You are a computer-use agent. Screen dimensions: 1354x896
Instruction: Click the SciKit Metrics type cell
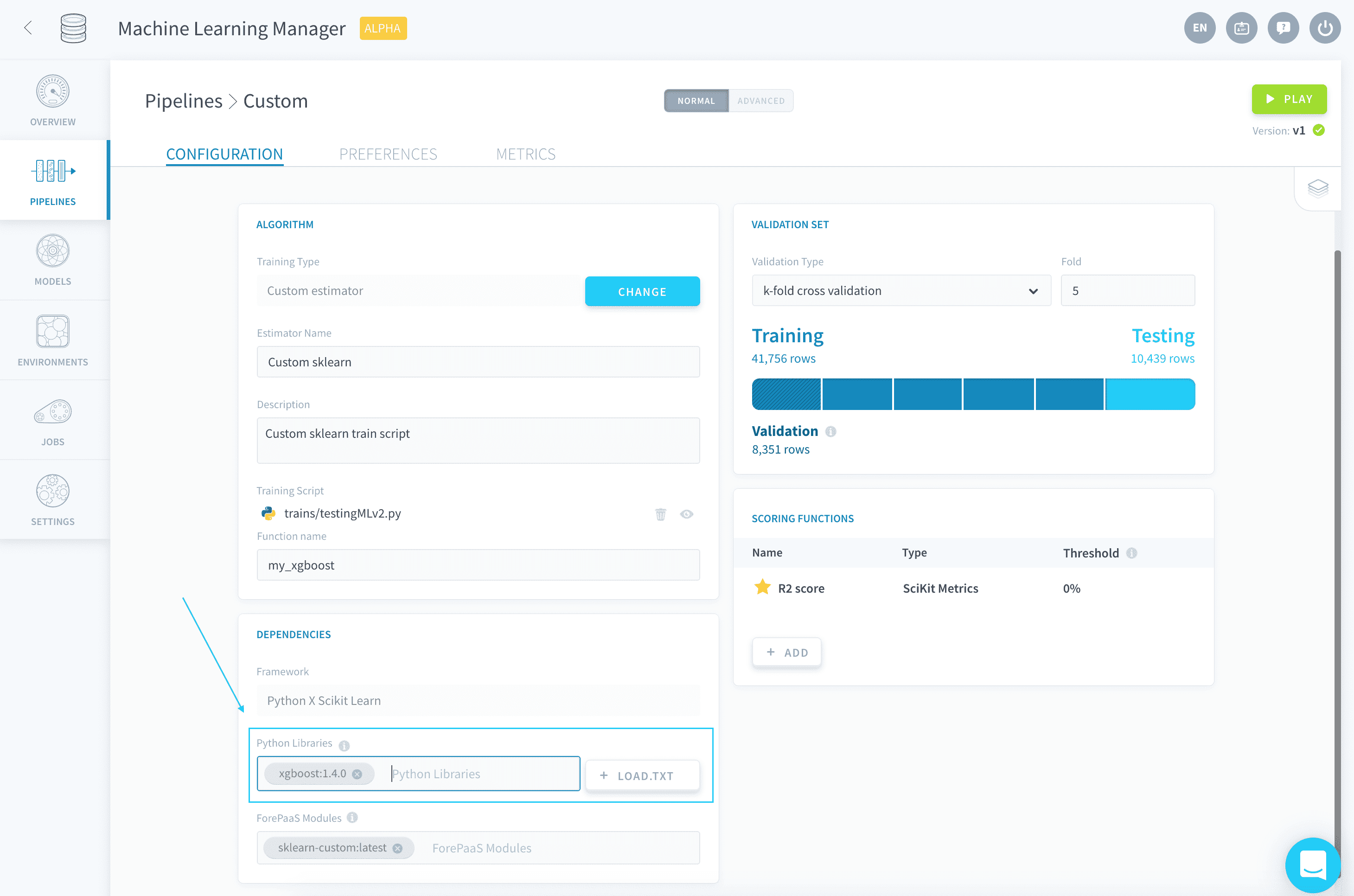point(940,588)
